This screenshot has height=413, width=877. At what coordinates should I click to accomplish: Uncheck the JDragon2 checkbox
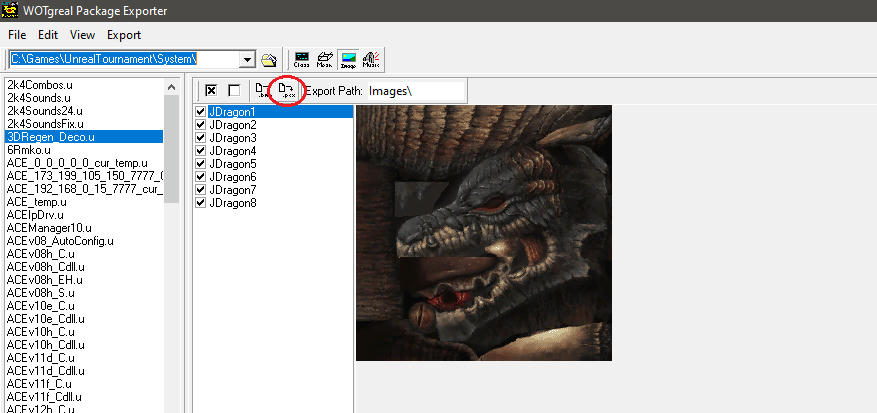click(x=201, y=125)
